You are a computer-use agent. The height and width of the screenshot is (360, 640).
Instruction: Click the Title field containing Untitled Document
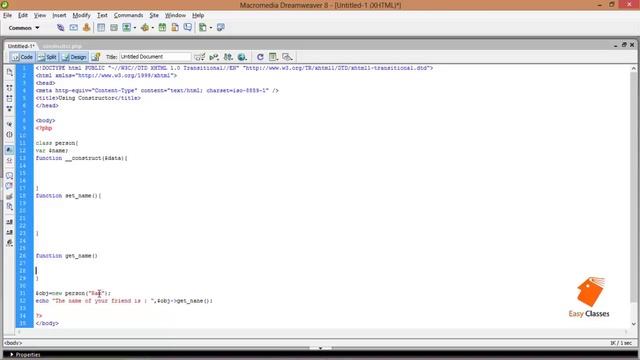coord(155,57)
